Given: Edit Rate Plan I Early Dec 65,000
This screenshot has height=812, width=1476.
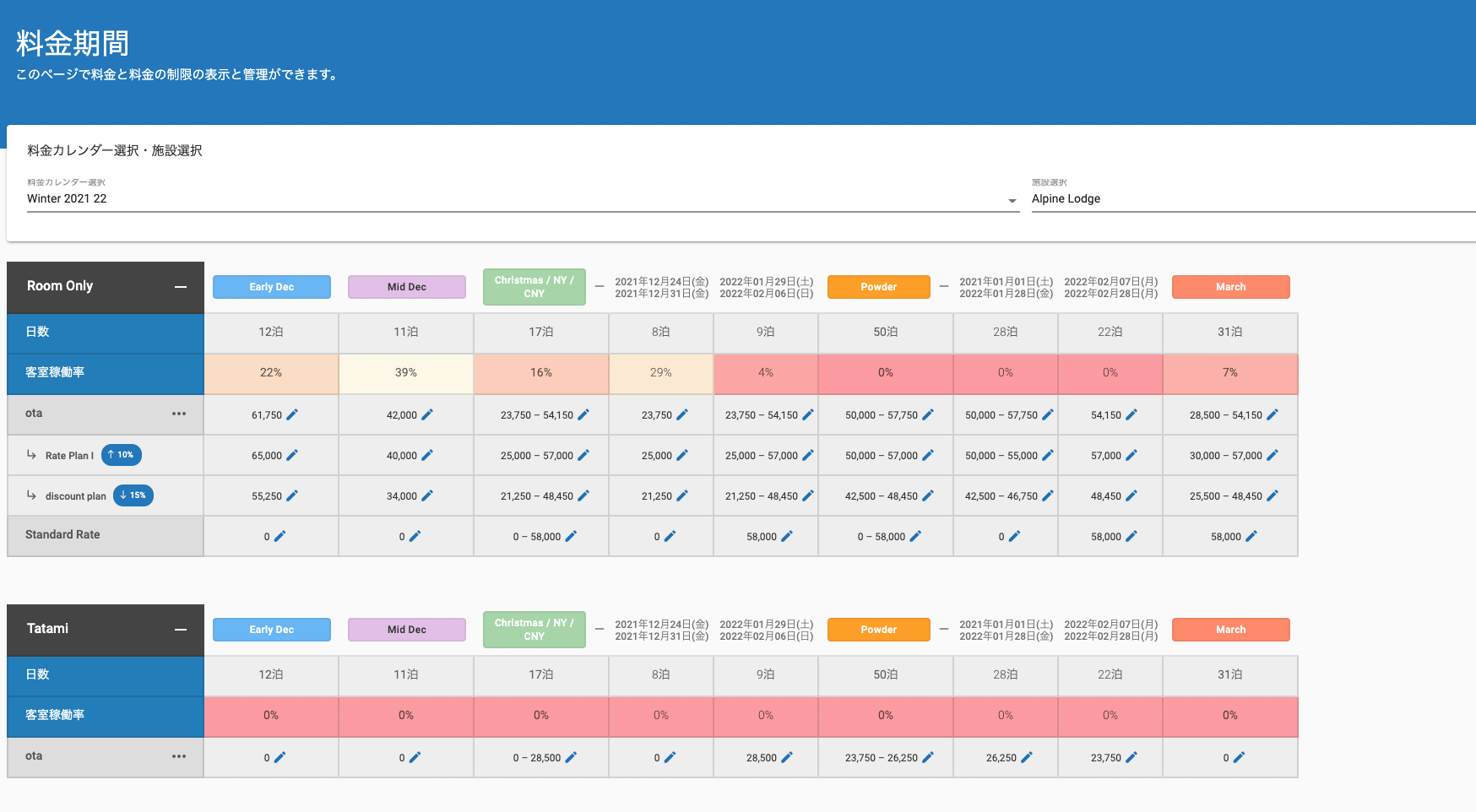Looking at the screenshot, I should 292,455.
